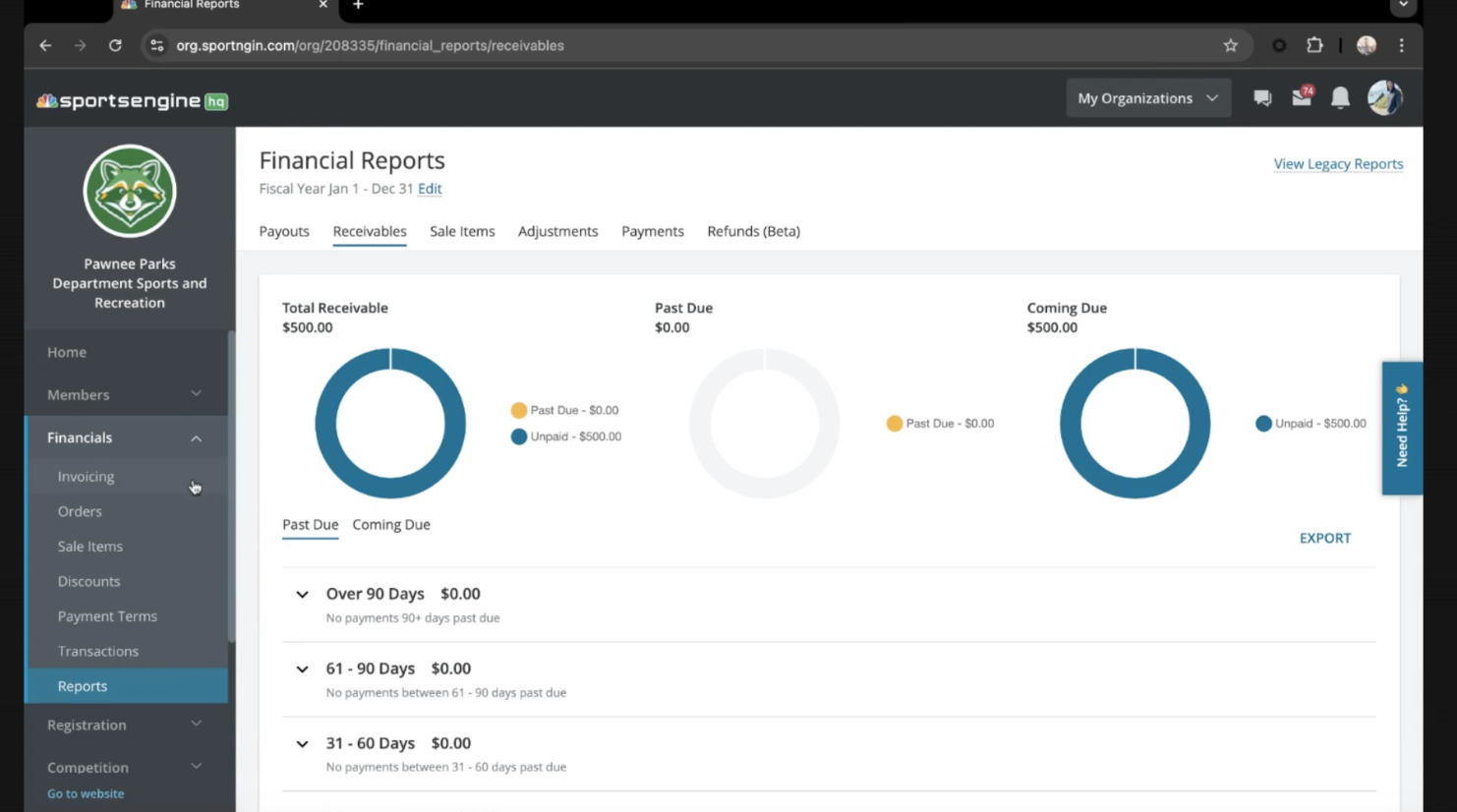Collapse the Financials sidebar section
This screenshot has height=812, width=1457.
point(196,438)
